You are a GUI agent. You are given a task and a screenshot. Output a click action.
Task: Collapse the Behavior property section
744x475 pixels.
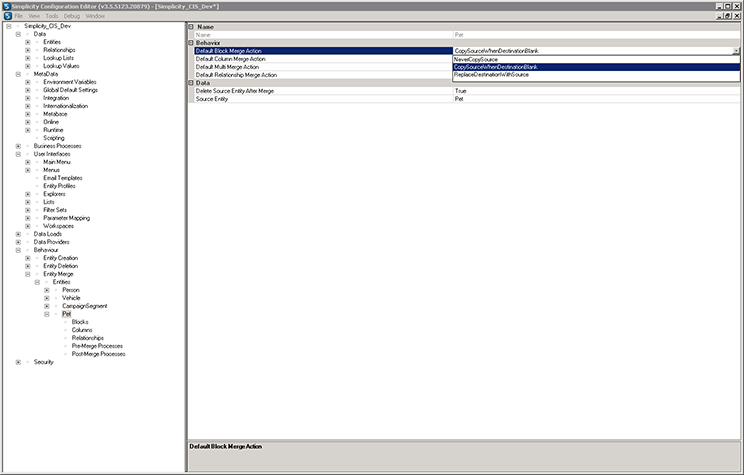click(x=191, y=43)
